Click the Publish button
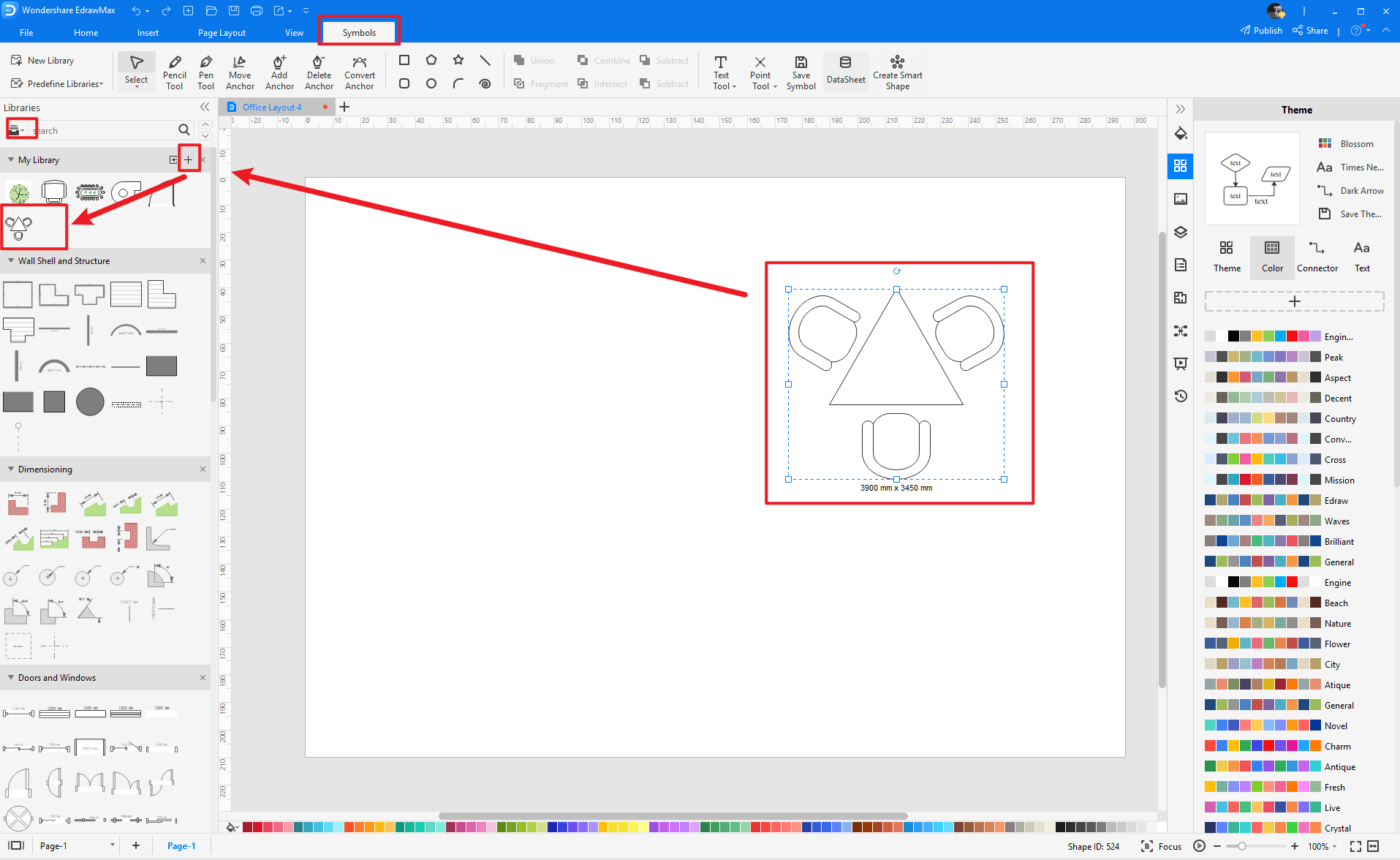Viewport: 1400px width, 860px height. coord(1261,31)
